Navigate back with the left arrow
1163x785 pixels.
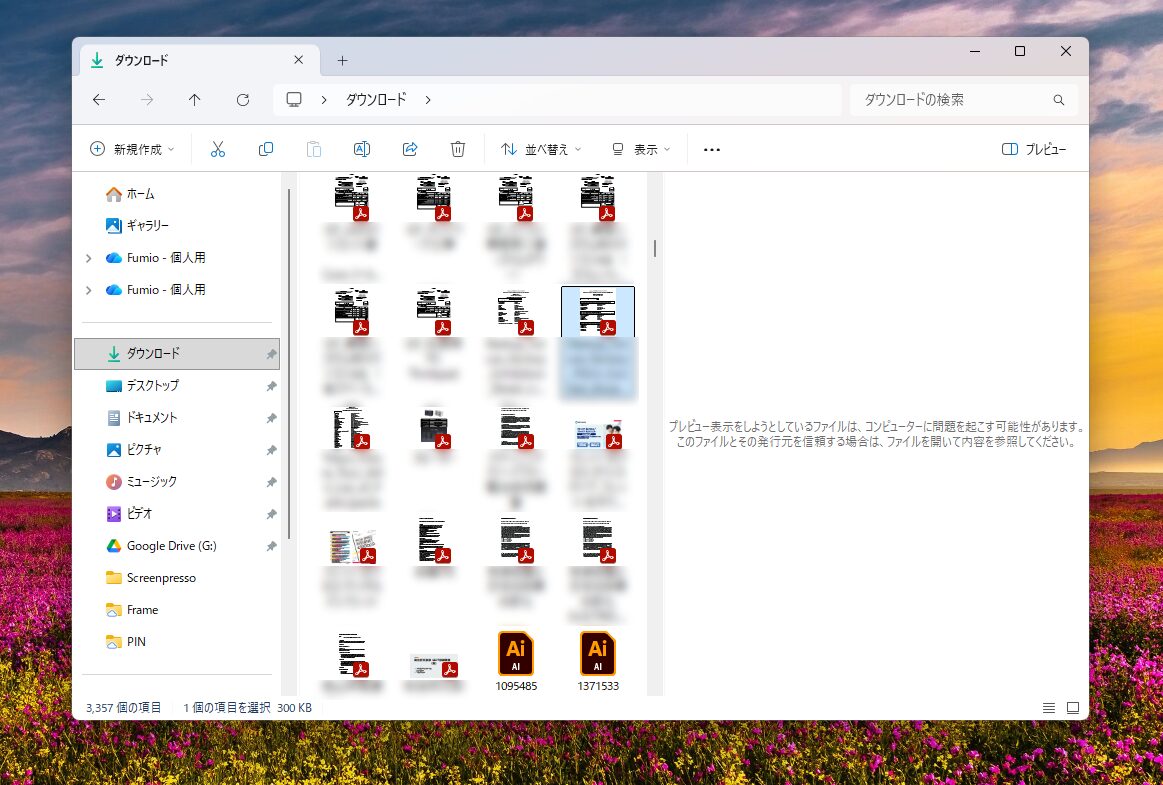(99, 100)
